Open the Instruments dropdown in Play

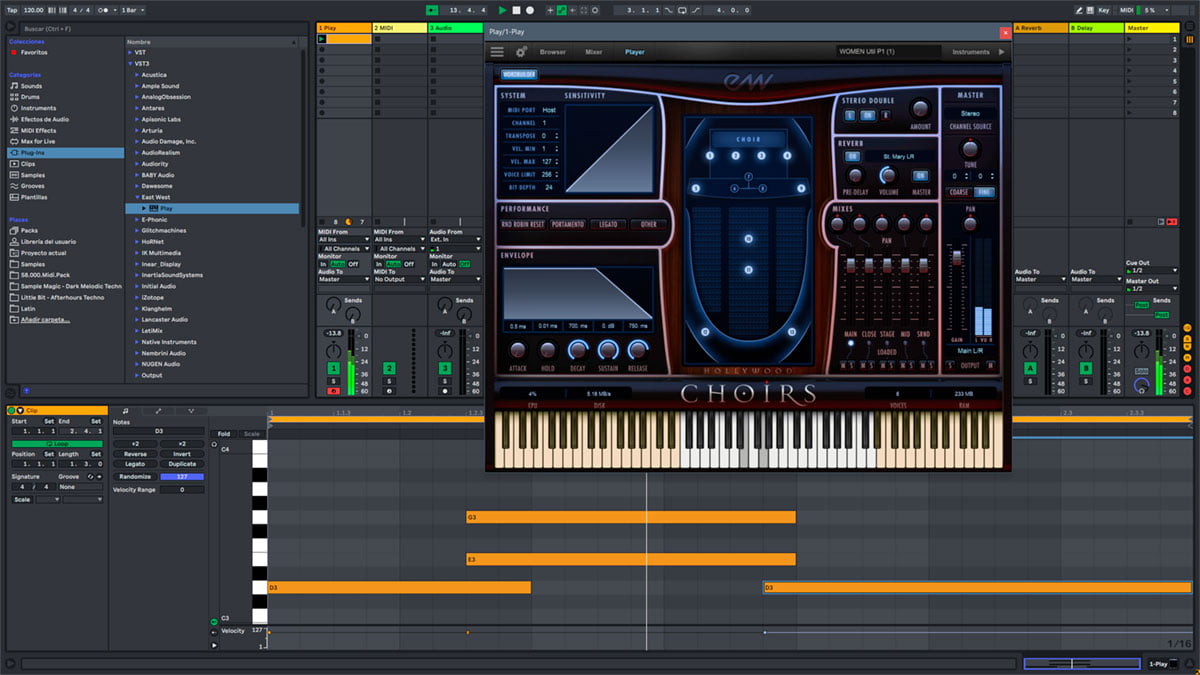976,52
